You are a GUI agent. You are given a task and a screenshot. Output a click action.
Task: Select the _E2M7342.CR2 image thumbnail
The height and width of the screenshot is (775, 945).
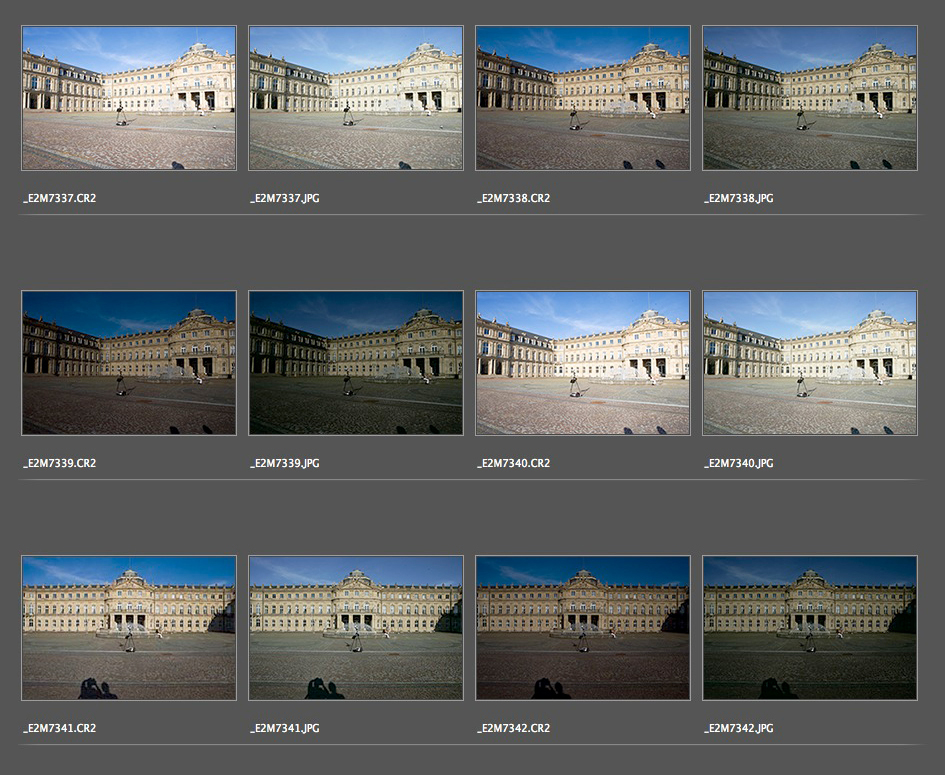(583, 628)
